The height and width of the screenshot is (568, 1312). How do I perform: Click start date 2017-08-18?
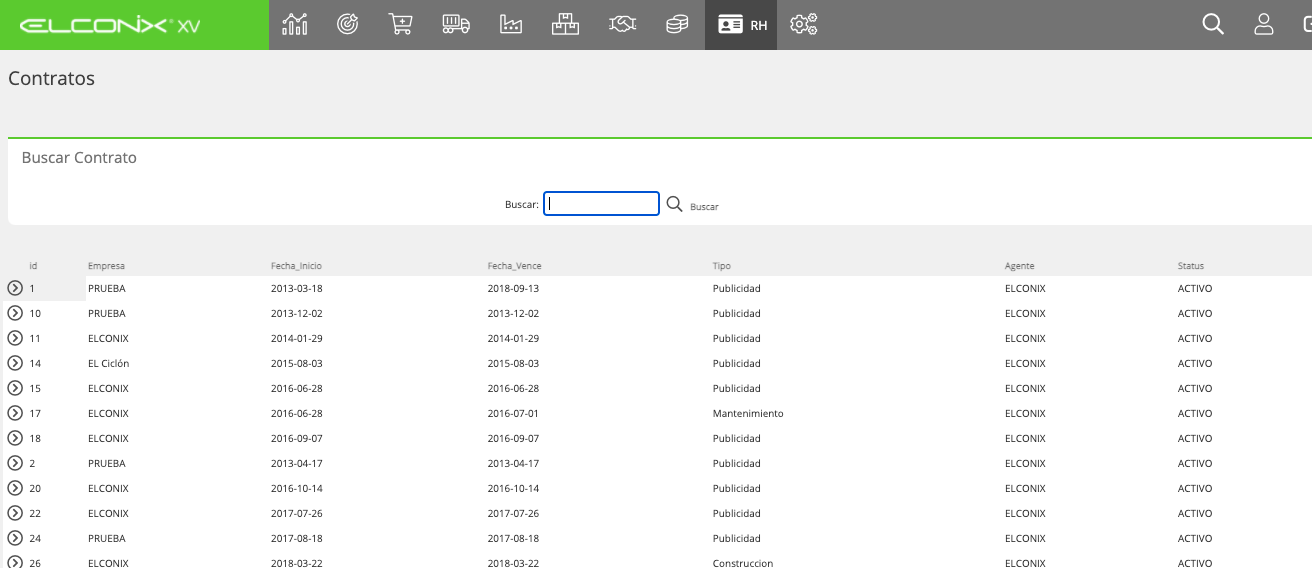point(296,538)
